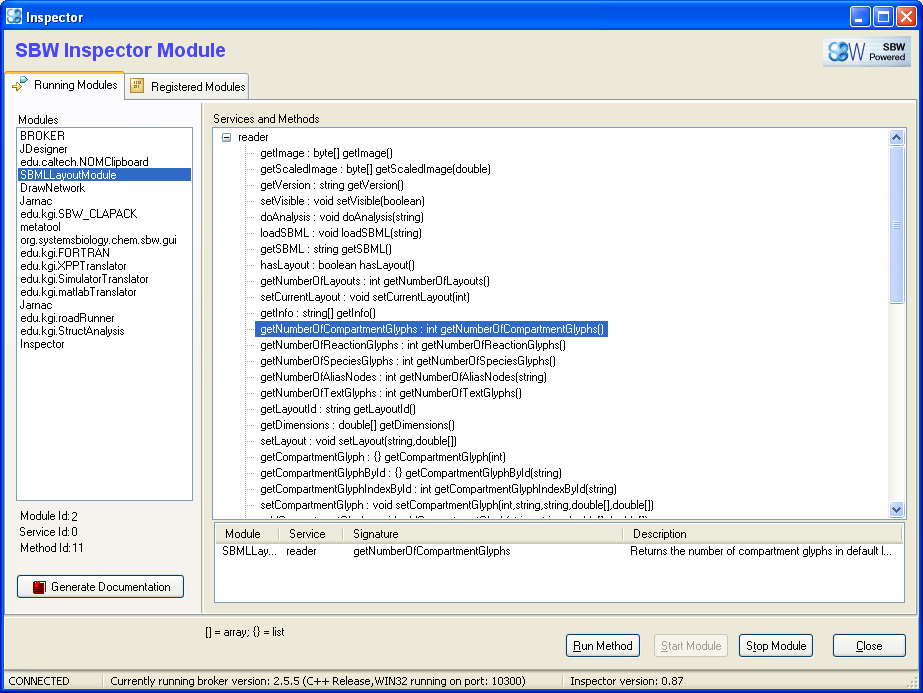Select the doAnalysis method
923x693 pixels.
[x=342, y=217]
